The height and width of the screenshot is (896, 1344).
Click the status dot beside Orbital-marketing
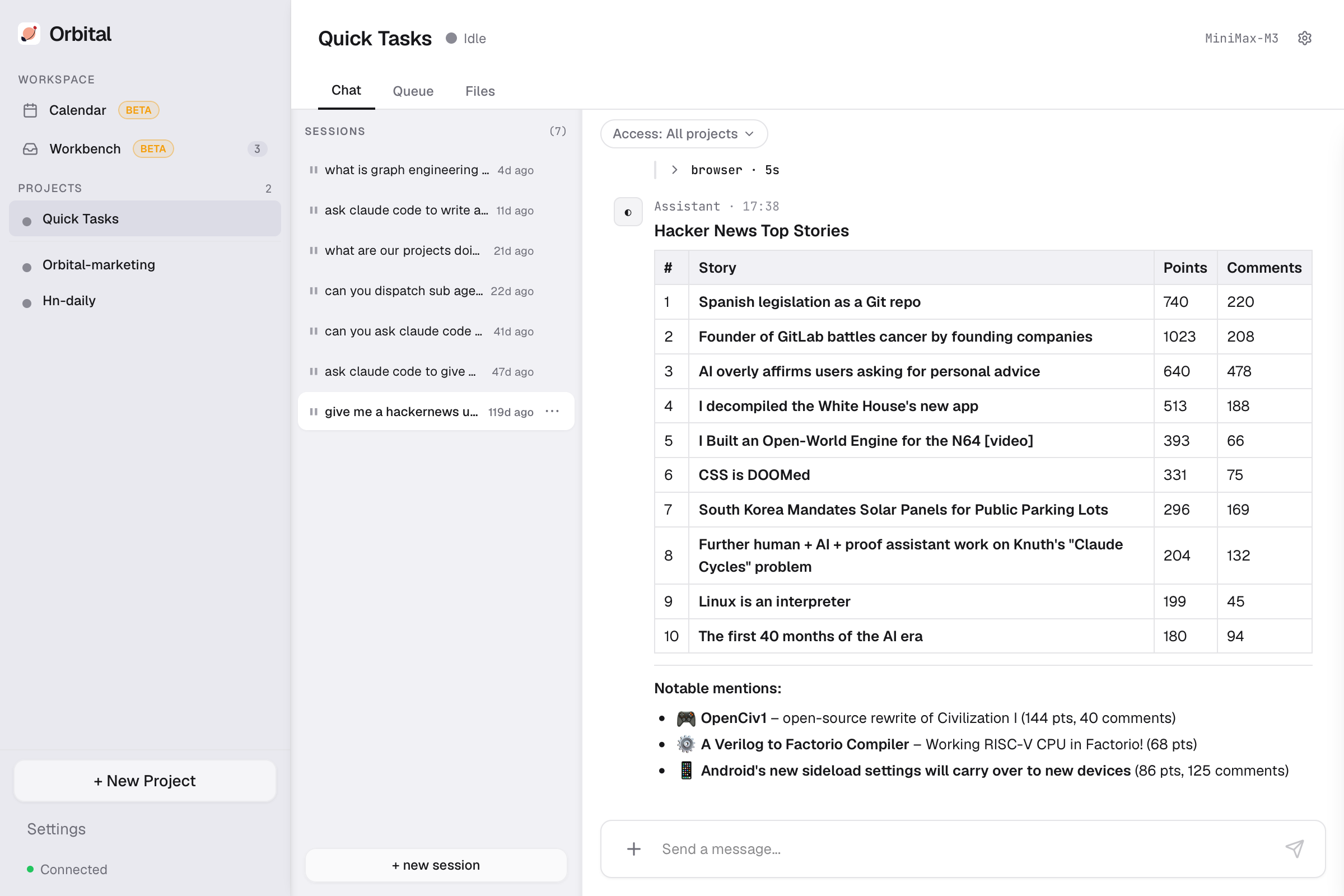click(27, 268)
